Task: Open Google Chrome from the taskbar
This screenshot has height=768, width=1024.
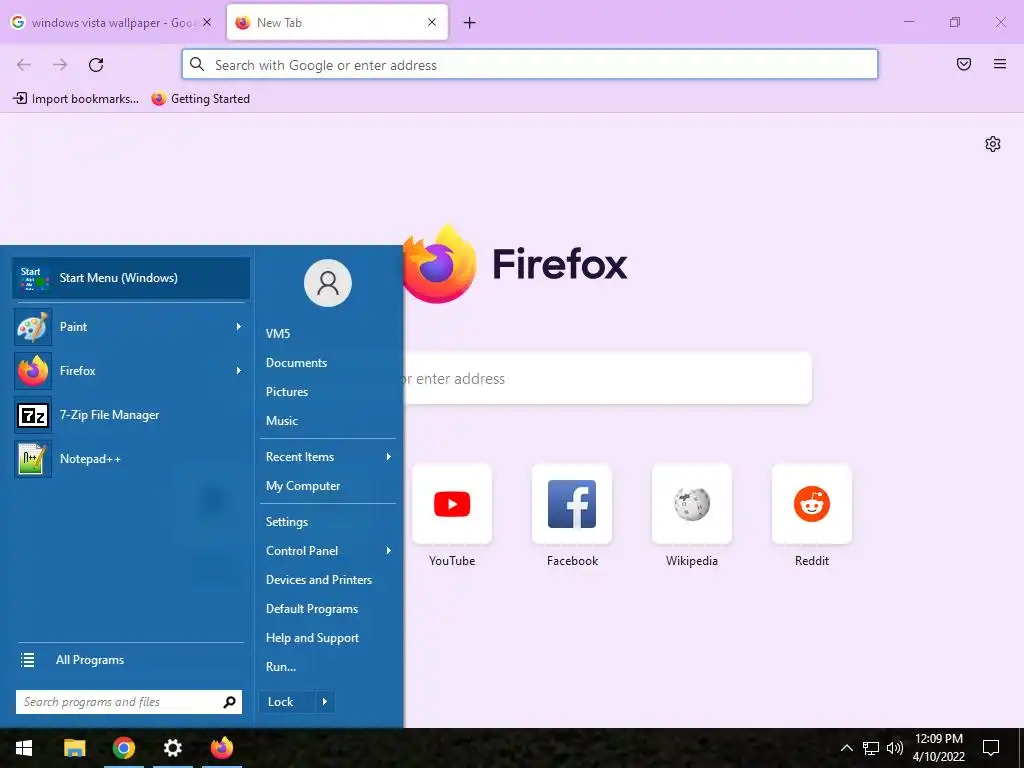Action: [123, 748]
